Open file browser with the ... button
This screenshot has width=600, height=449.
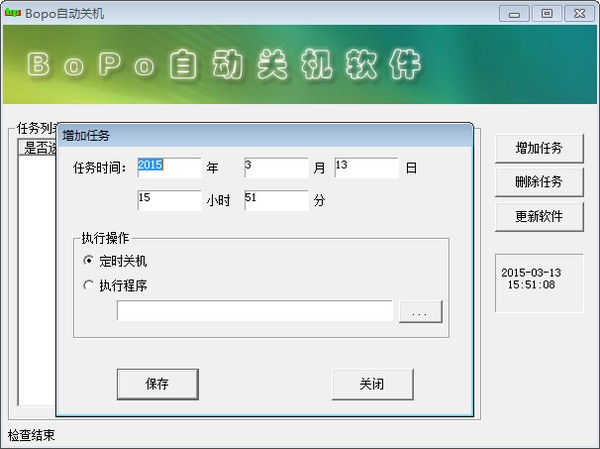(421, 312)
